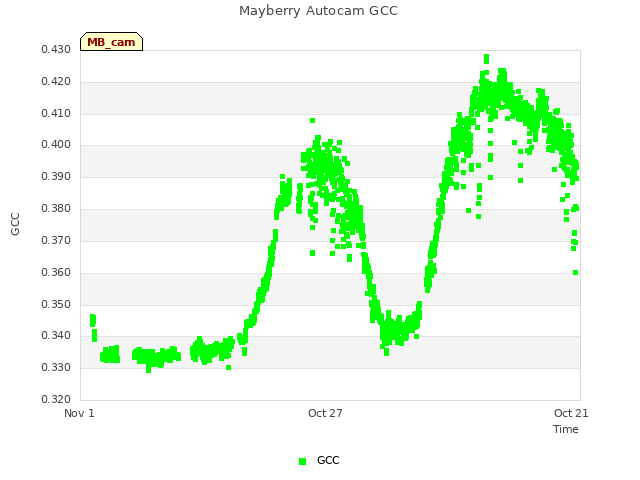Click the 0.320 y-axis value

pos(56,399)
